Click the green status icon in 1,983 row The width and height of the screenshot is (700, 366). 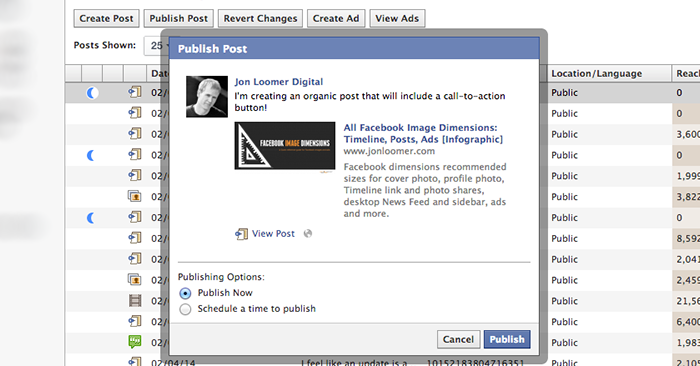135,342
